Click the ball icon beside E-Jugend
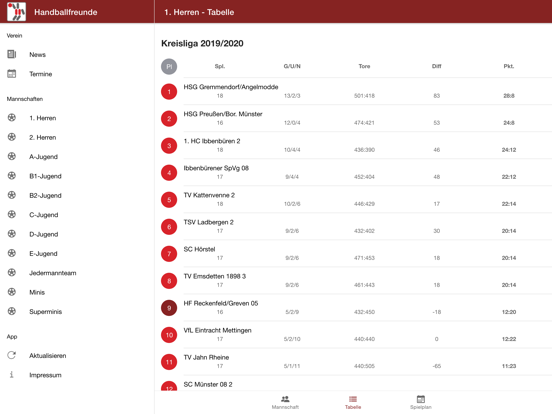Viewport: 552px width, 414px height. (12, 253)
